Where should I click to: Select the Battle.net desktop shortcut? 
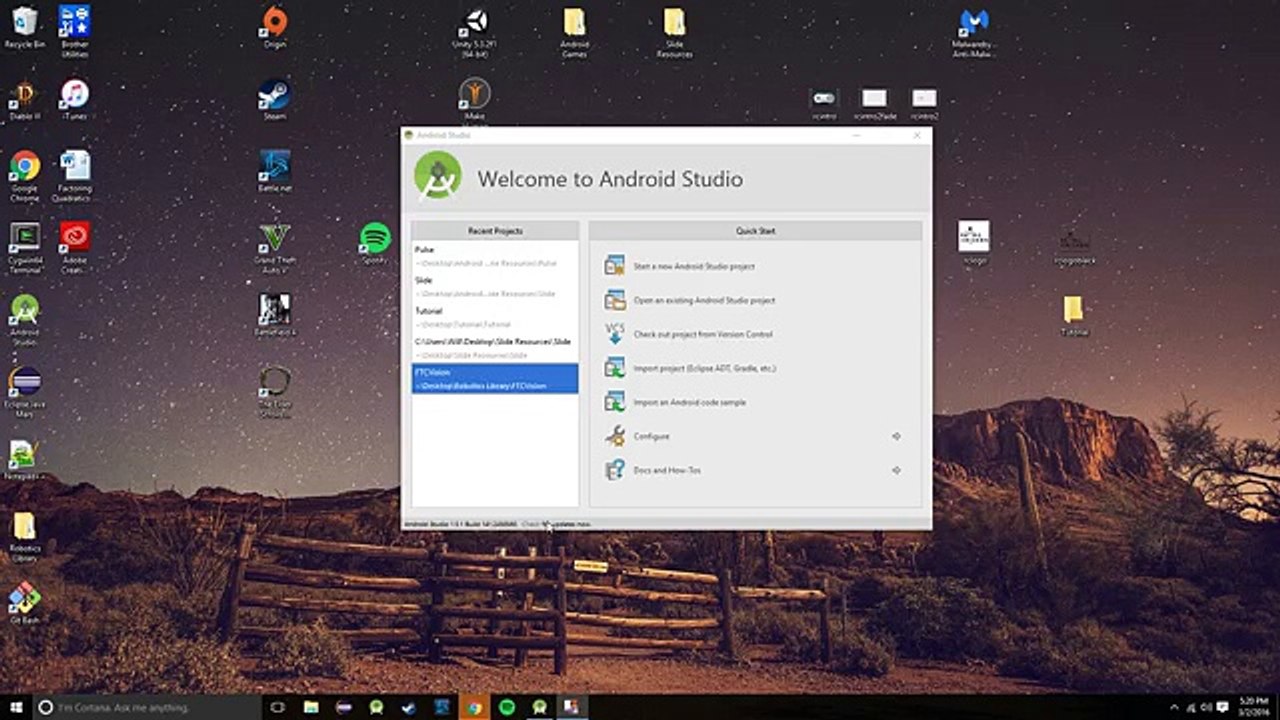pyautogui.click(x=274, y=171)
